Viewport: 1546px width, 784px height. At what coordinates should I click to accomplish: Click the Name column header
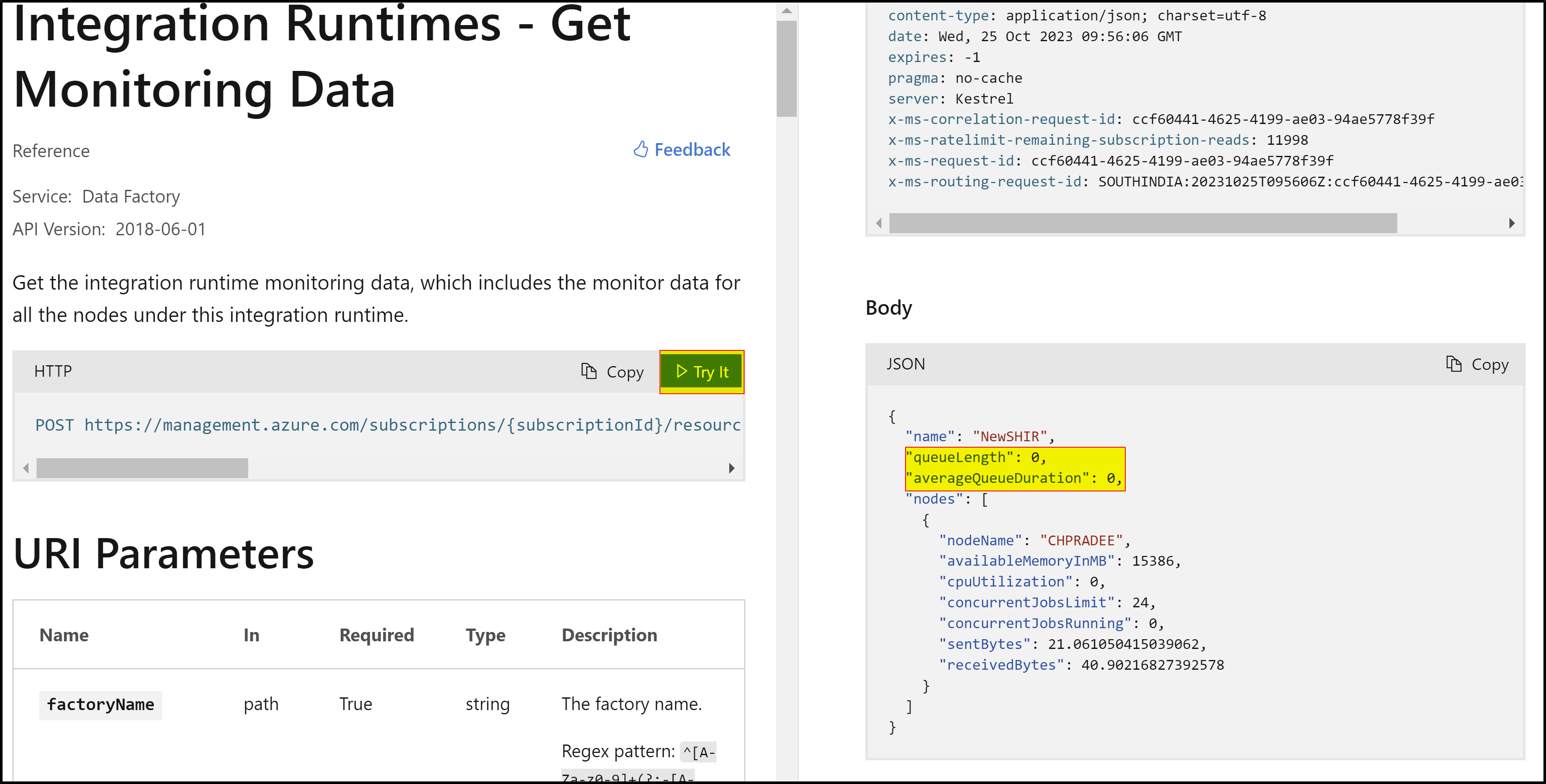tap(64, 635)
